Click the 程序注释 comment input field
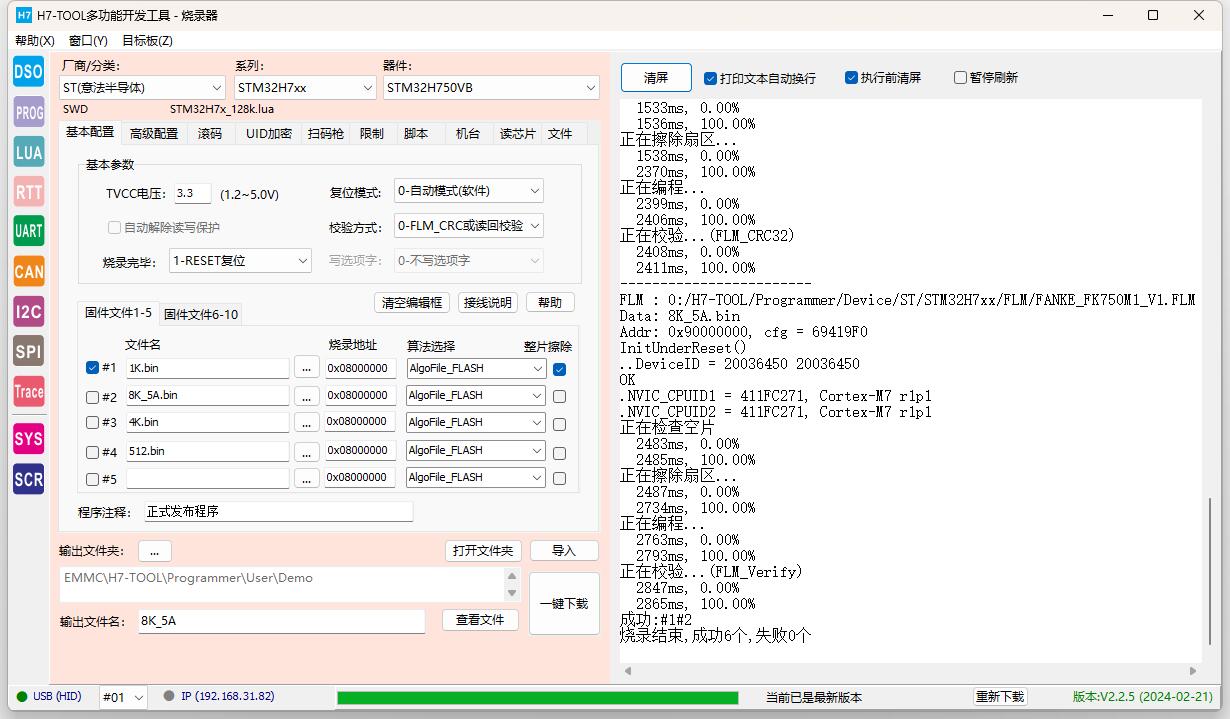The width and height of the screenshot is (1230, 719). 278,512
